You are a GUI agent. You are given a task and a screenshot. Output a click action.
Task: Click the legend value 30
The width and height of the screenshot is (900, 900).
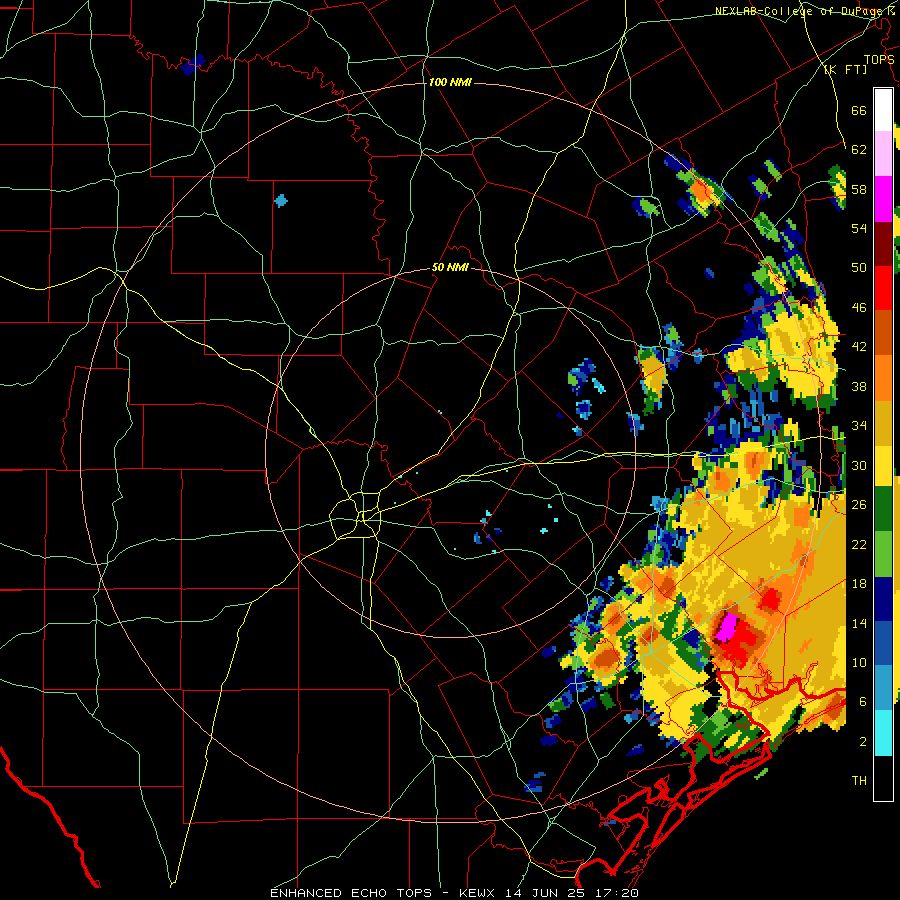pos(859,465)
